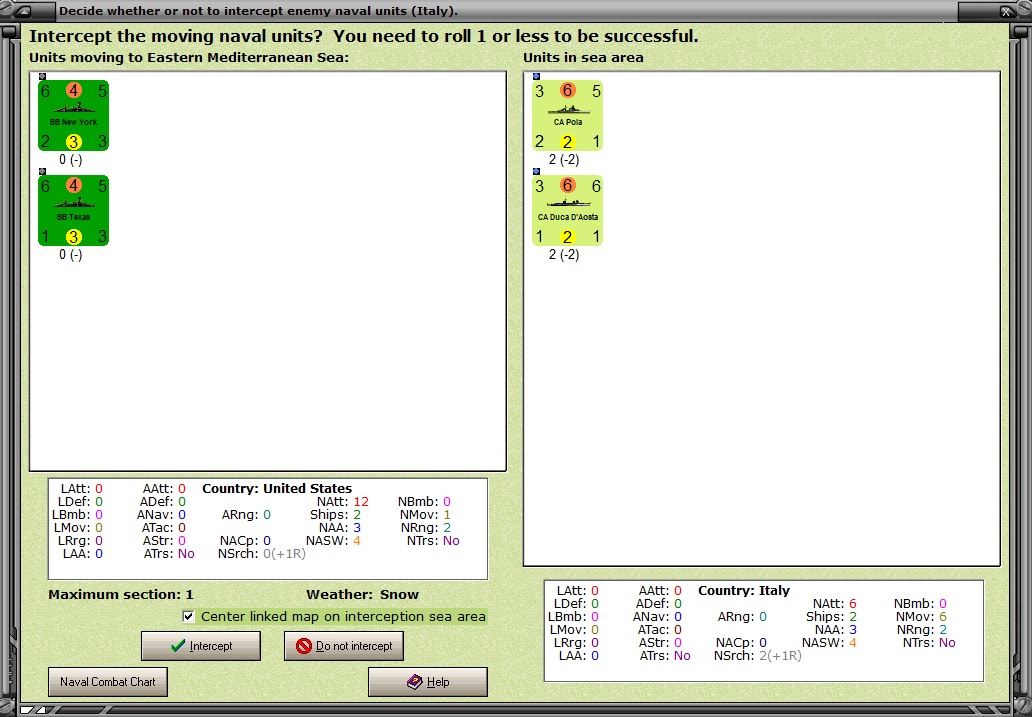Select the CA Pola cruiser counter
Viewport: 1035px width, 717px height.
(x=568, y=116)
